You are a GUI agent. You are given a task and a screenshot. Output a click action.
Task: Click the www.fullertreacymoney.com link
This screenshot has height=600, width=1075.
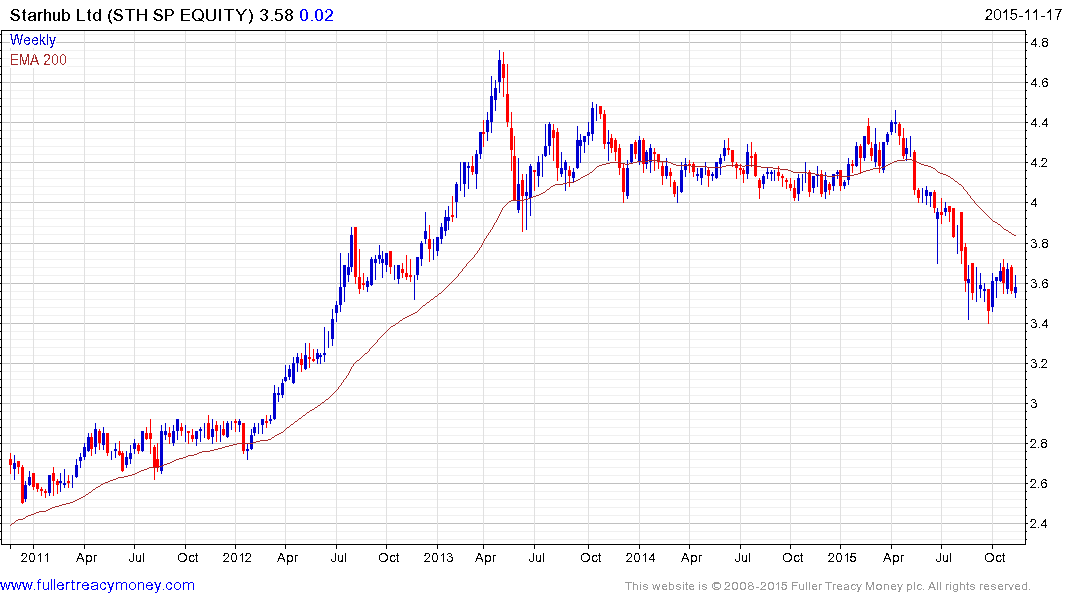97,585
